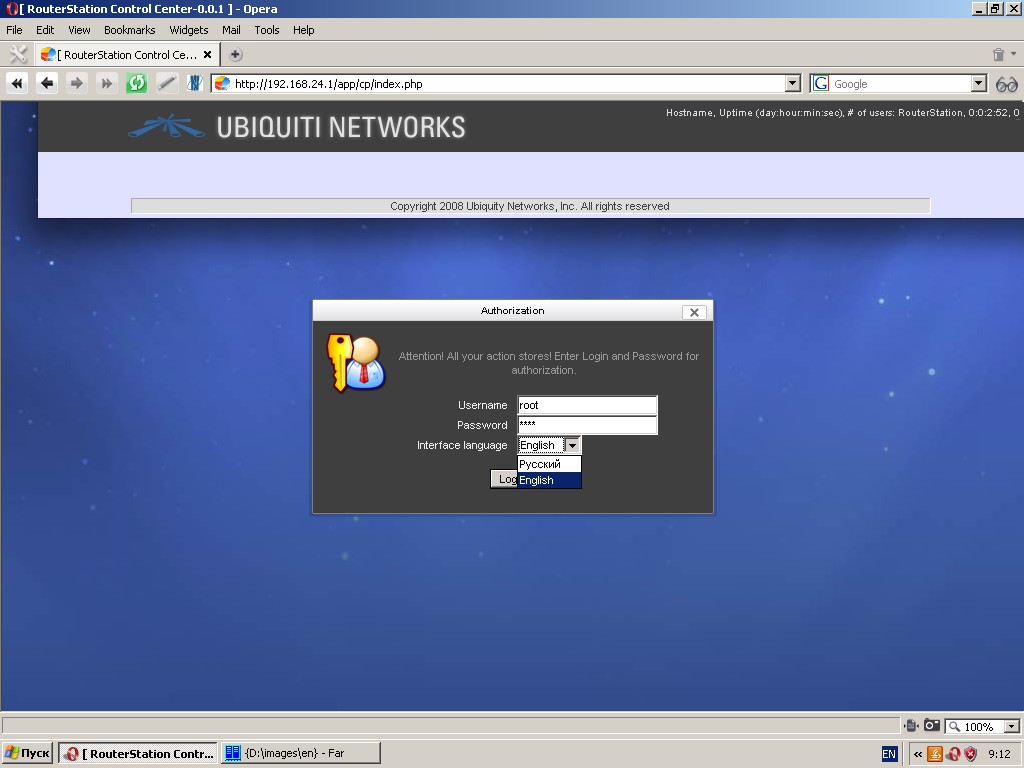Open the View menu
The height and width of the screenshot is (768, 1024).
point(79,30)
